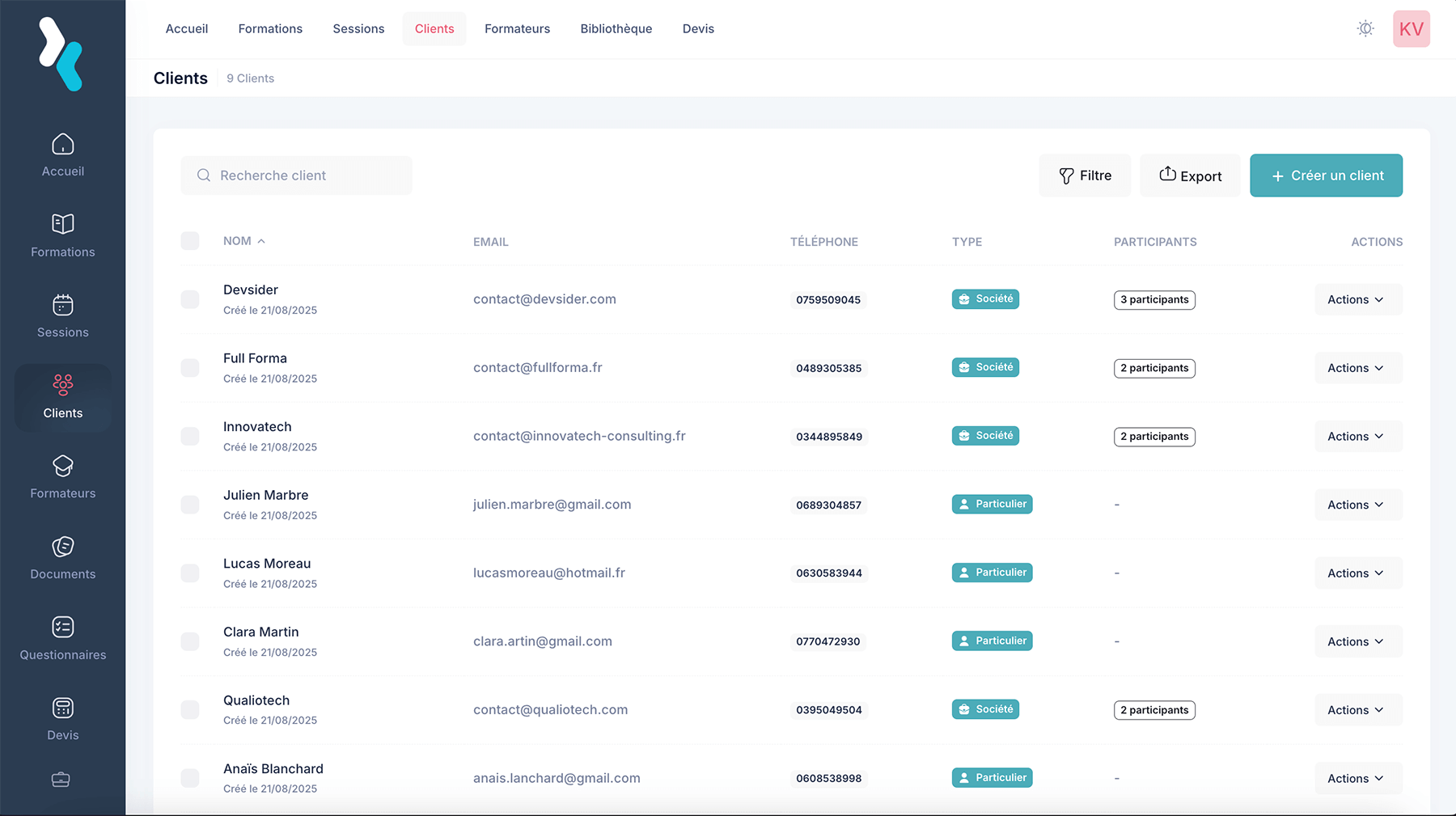
Task: Open the Formateurs top navigation tab
Action: [517, 29]
